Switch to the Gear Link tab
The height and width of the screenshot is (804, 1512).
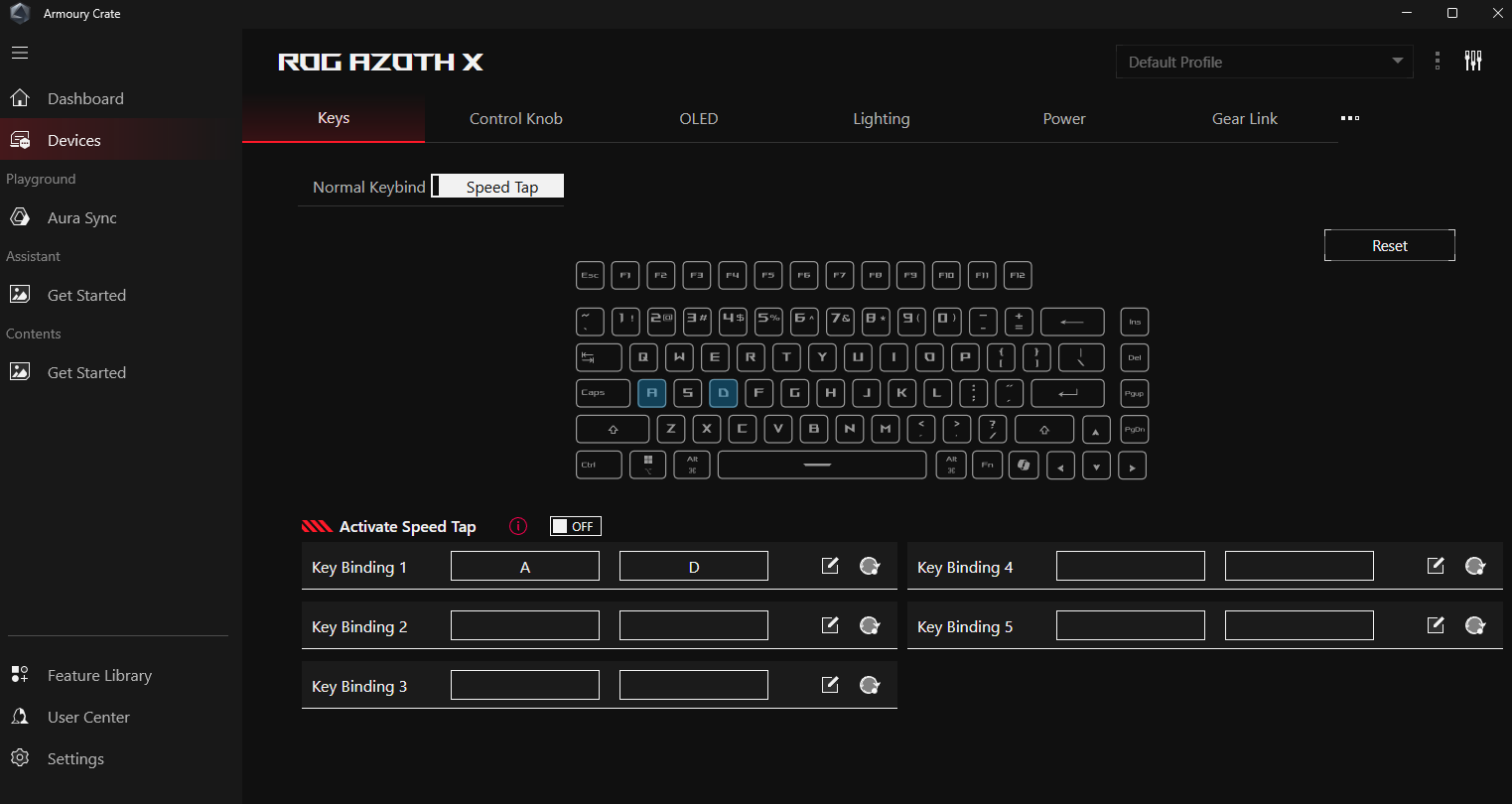tap(1245, 118)
